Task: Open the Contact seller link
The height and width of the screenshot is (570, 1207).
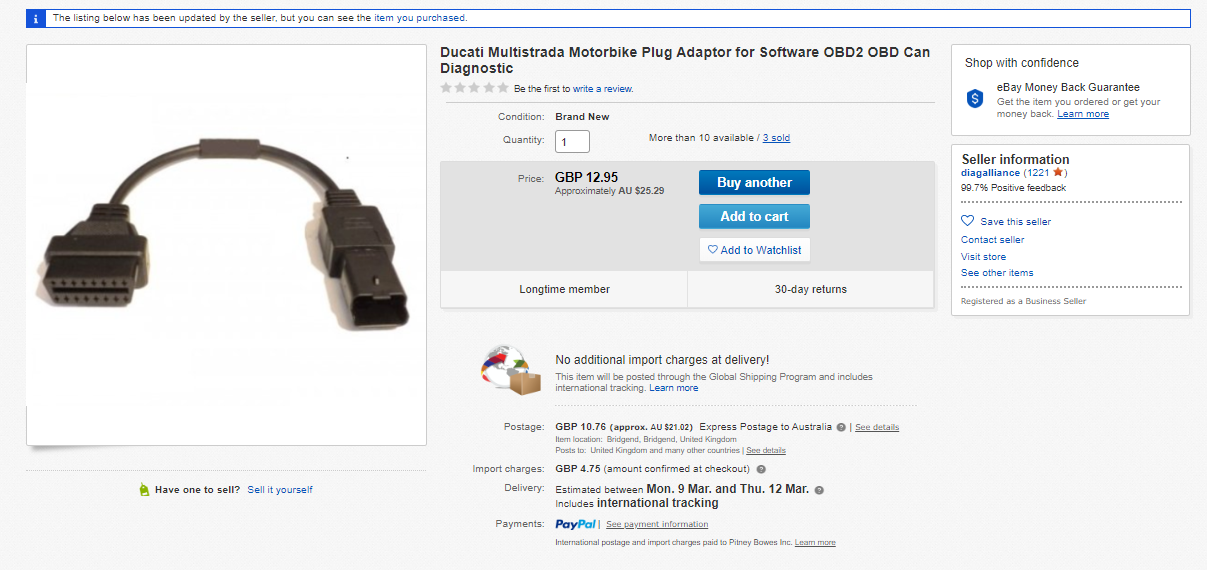Action: point(992,240)
